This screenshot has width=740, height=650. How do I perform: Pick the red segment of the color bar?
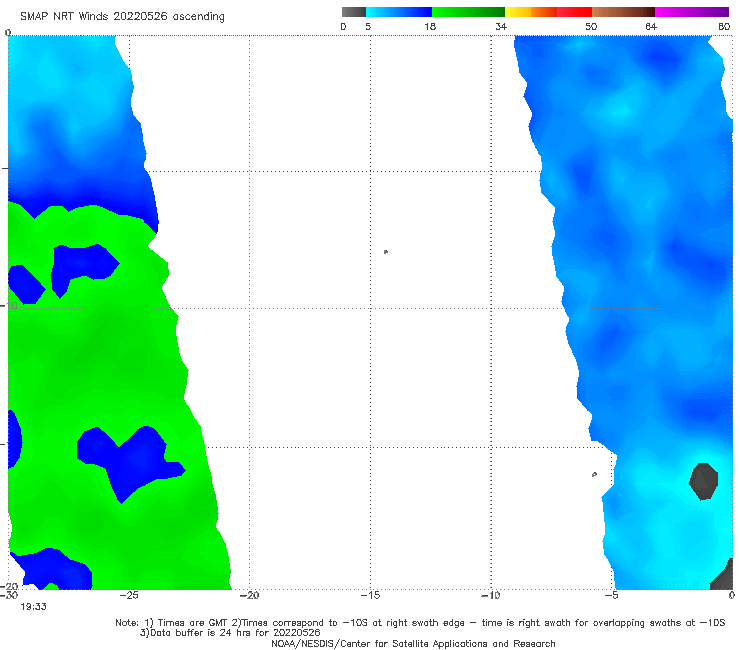pos(575,12)
